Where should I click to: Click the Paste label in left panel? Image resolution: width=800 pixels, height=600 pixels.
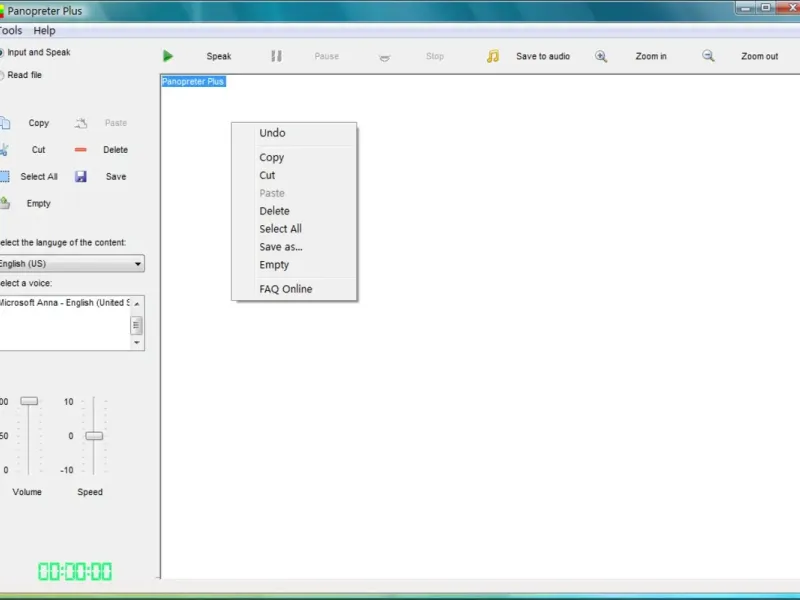pyautogui.click(x=116, y=123)
